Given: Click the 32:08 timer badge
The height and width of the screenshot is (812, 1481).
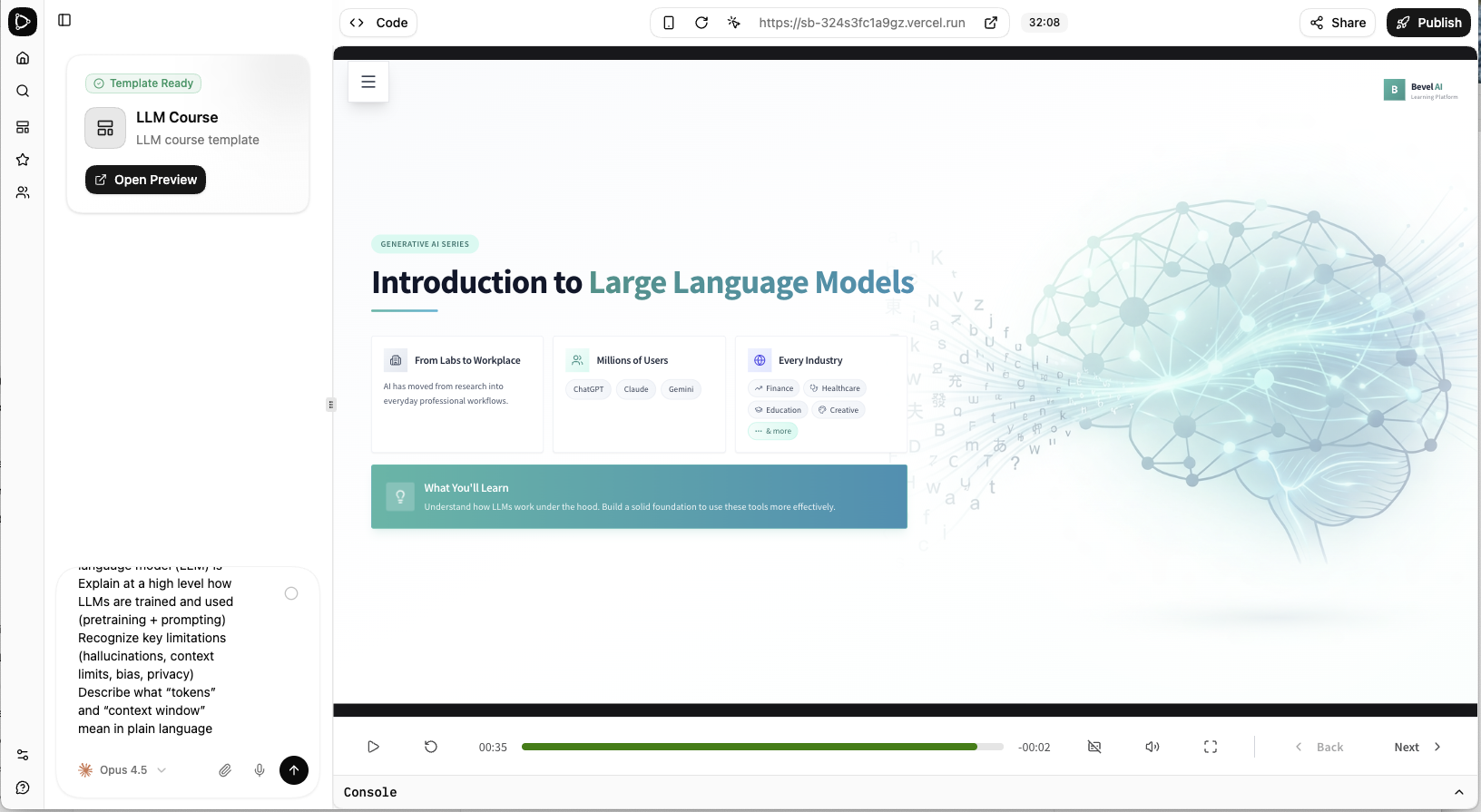Looking at the screenshot, I should (1045, 23).
